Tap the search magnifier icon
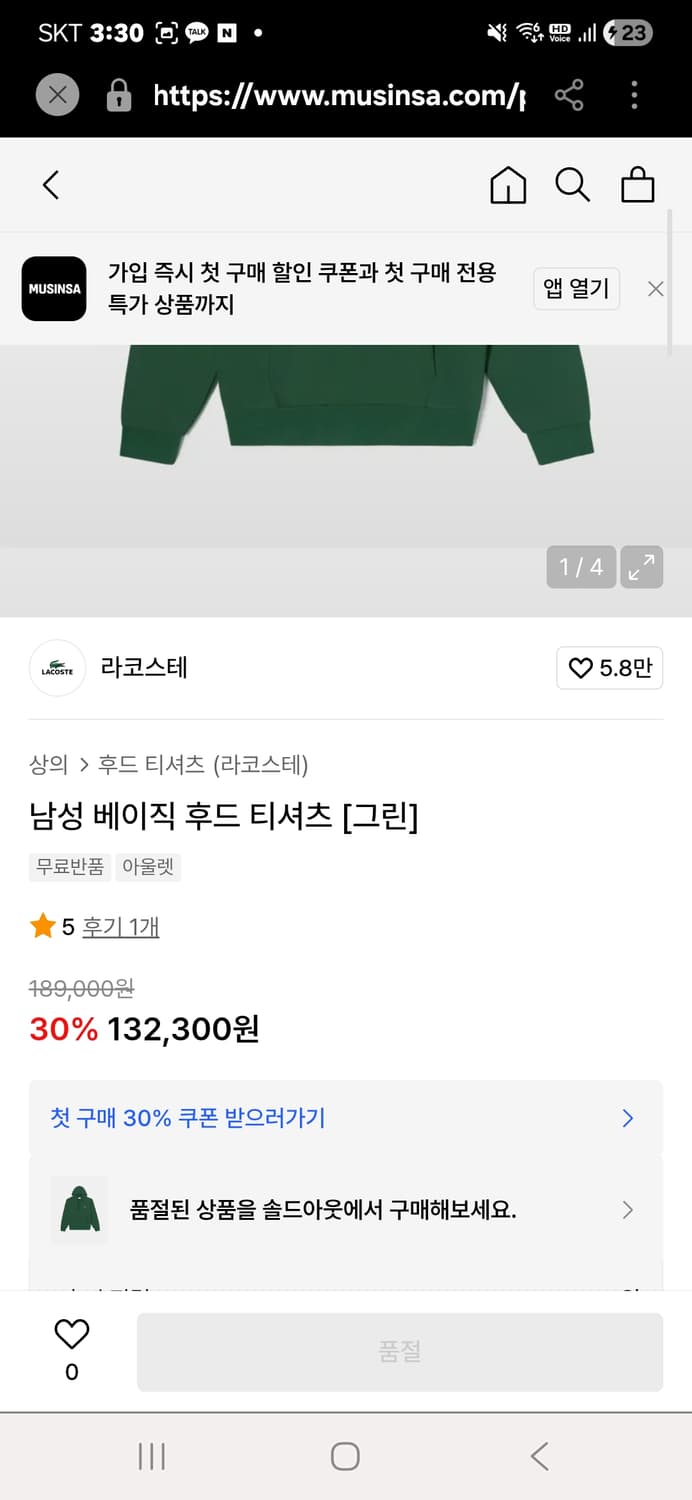 tap(572, 185)
